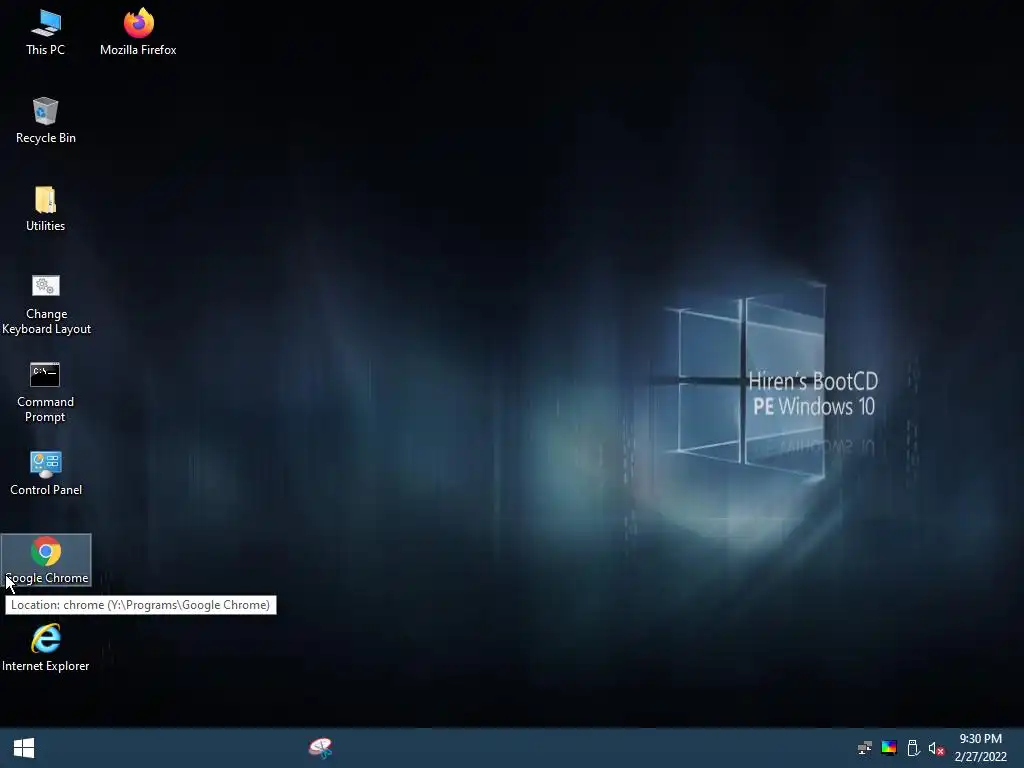Image resolution: width=1024 pixels, height=768 pixels.
Task: Select Change Keyboard Layout shortcut
Action: 46,304
